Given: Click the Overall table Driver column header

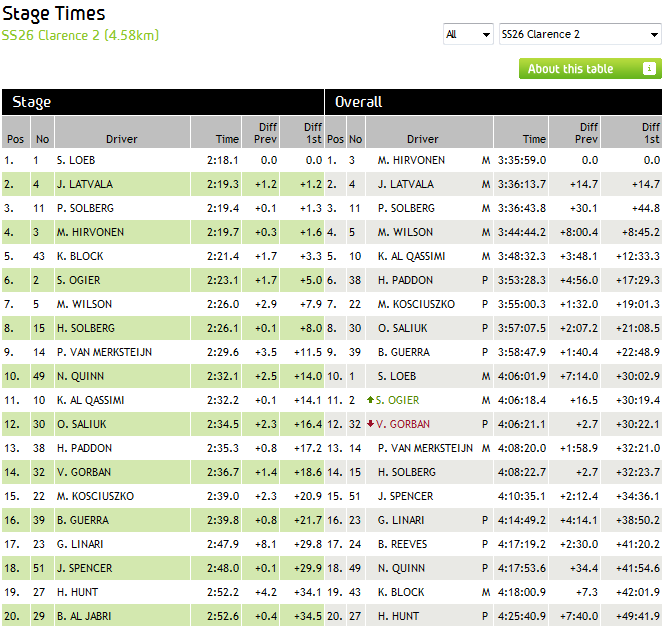Looking at the screenshot, I should [429, 132].
